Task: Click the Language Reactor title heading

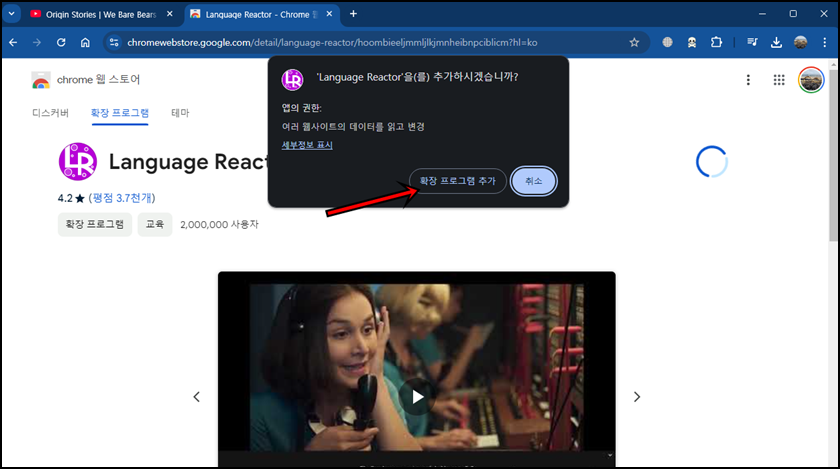Action: tap(188, 162)
